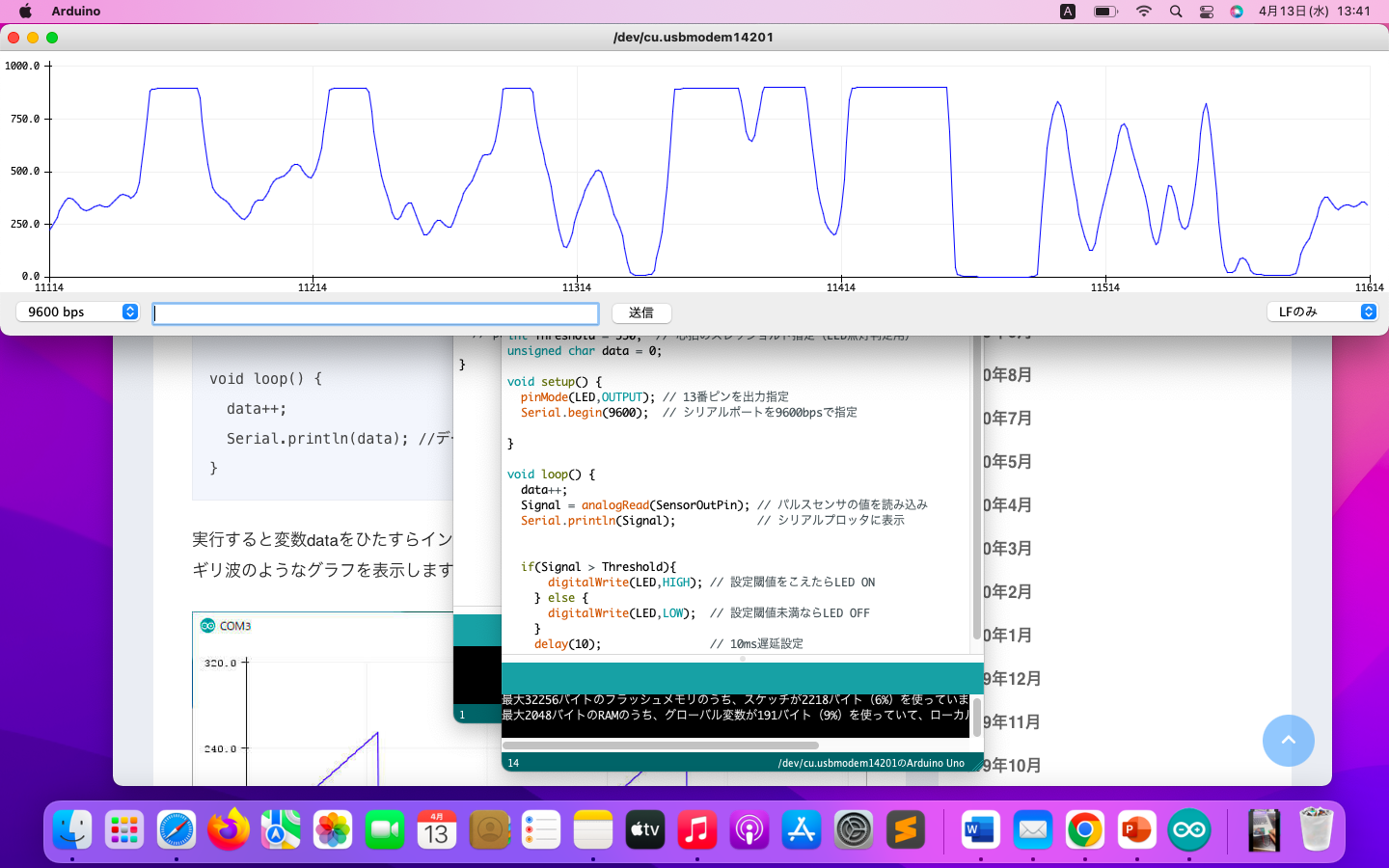Open input source menu in menu bar
Screen dimensions: 1389x868
coord(1068,12)
